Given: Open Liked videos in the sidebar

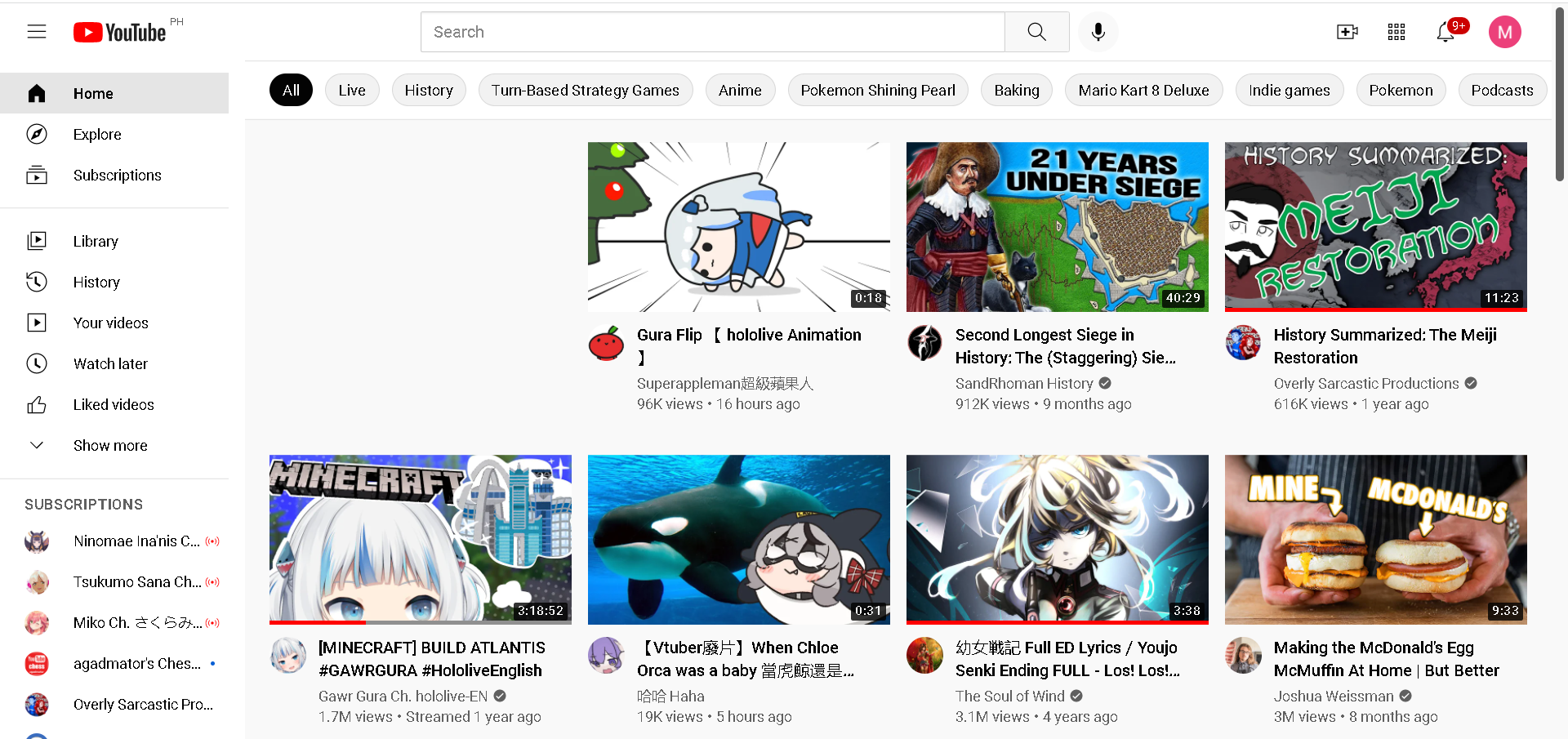Looking at the screenshot, I should (114, 404).
